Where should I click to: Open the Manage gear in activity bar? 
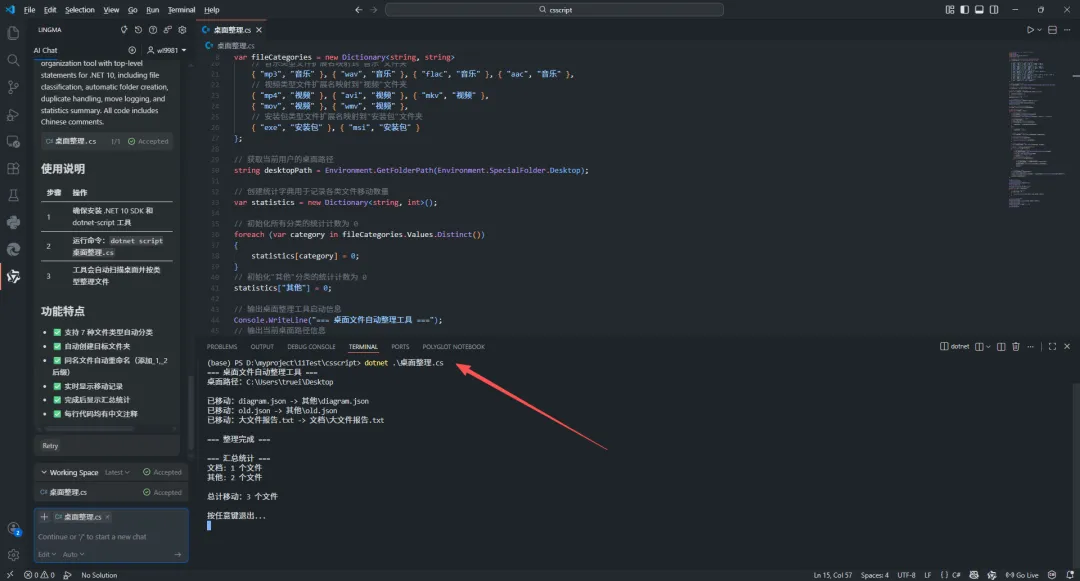coord(13,555)
